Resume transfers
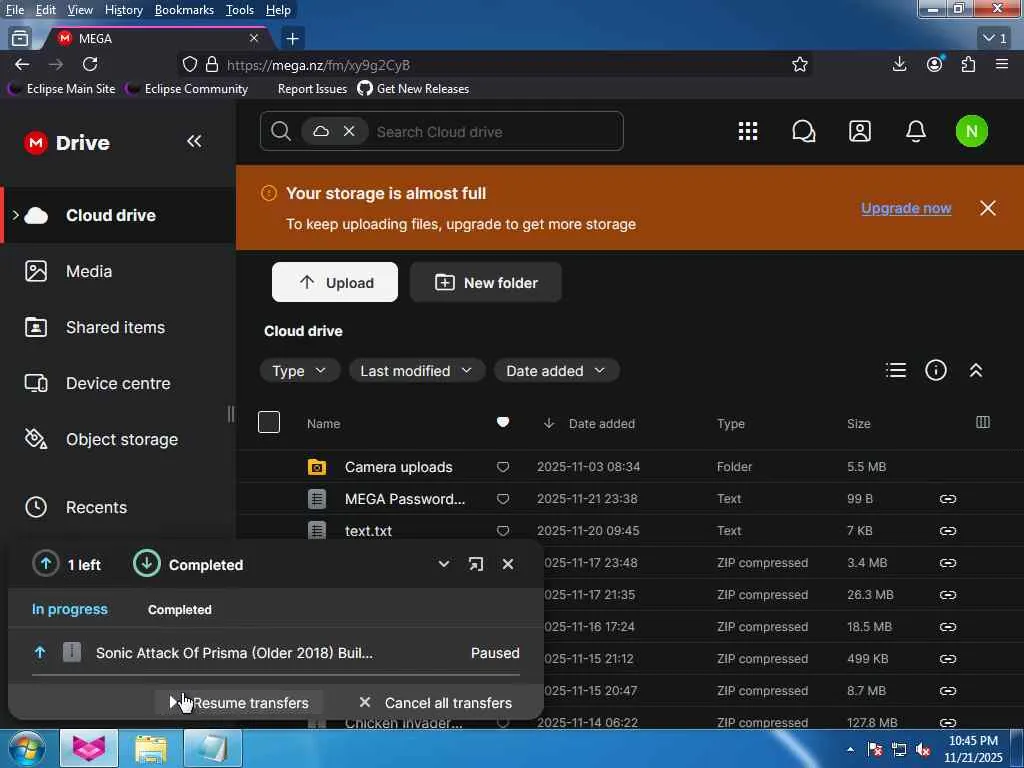Screen dimensions: 1024x768 tap(239, 703)
